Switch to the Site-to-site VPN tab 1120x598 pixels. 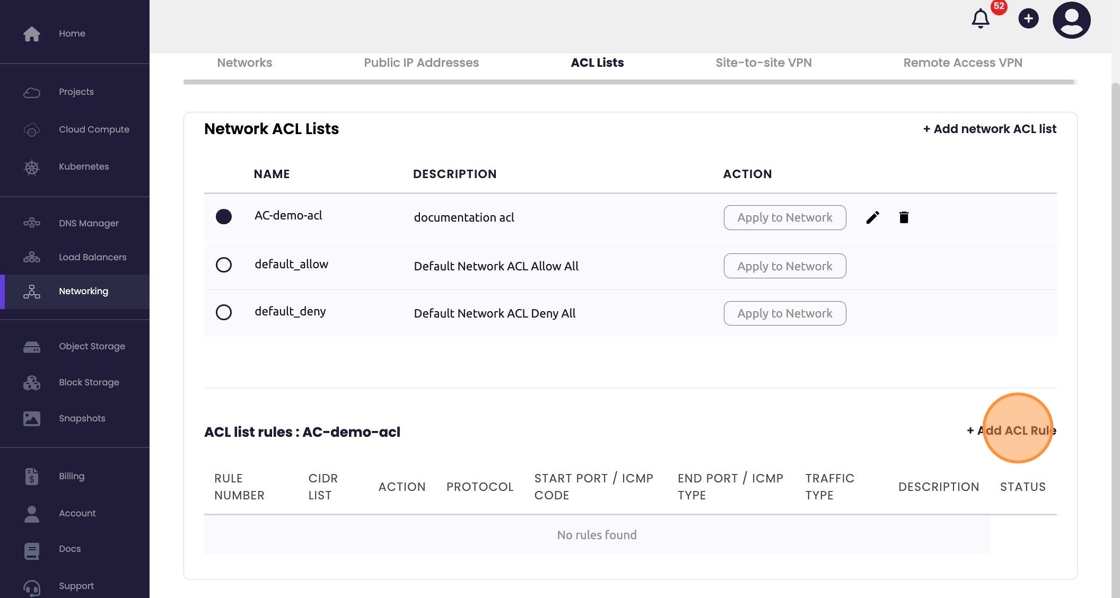[x=763, y=62]
